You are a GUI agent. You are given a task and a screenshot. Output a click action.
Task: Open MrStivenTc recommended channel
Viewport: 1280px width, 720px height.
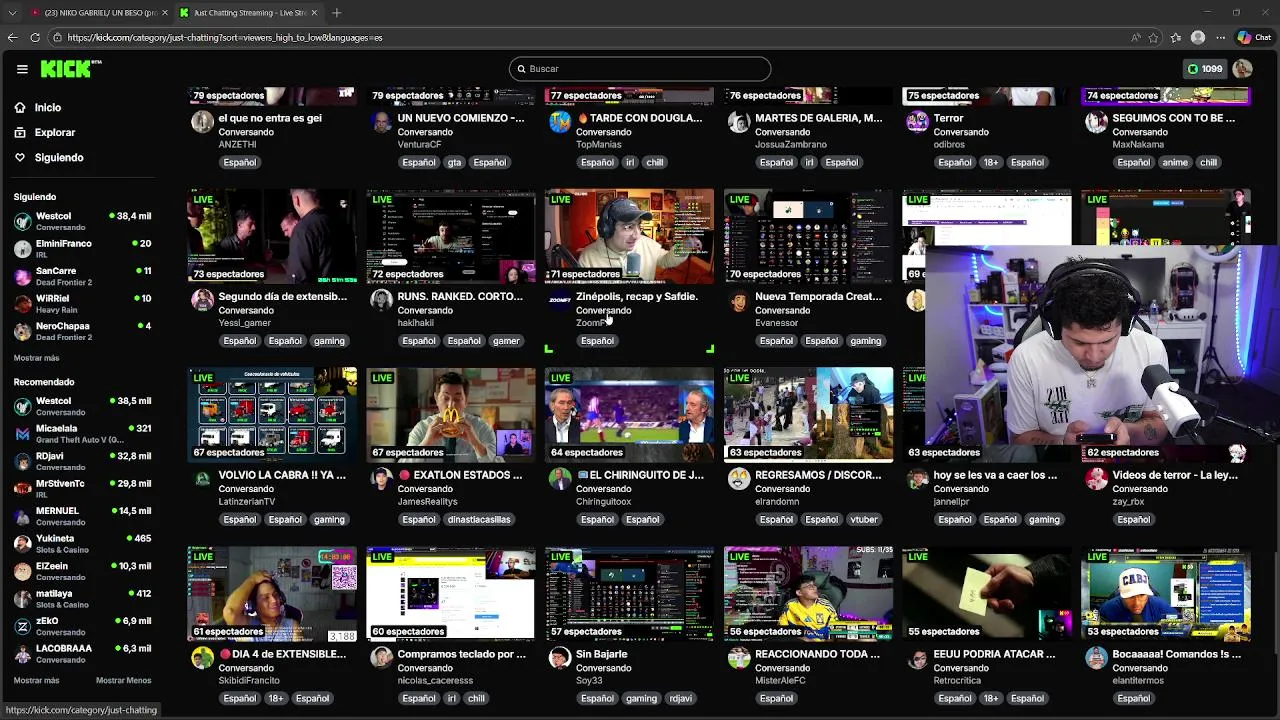tap(82, 488)
